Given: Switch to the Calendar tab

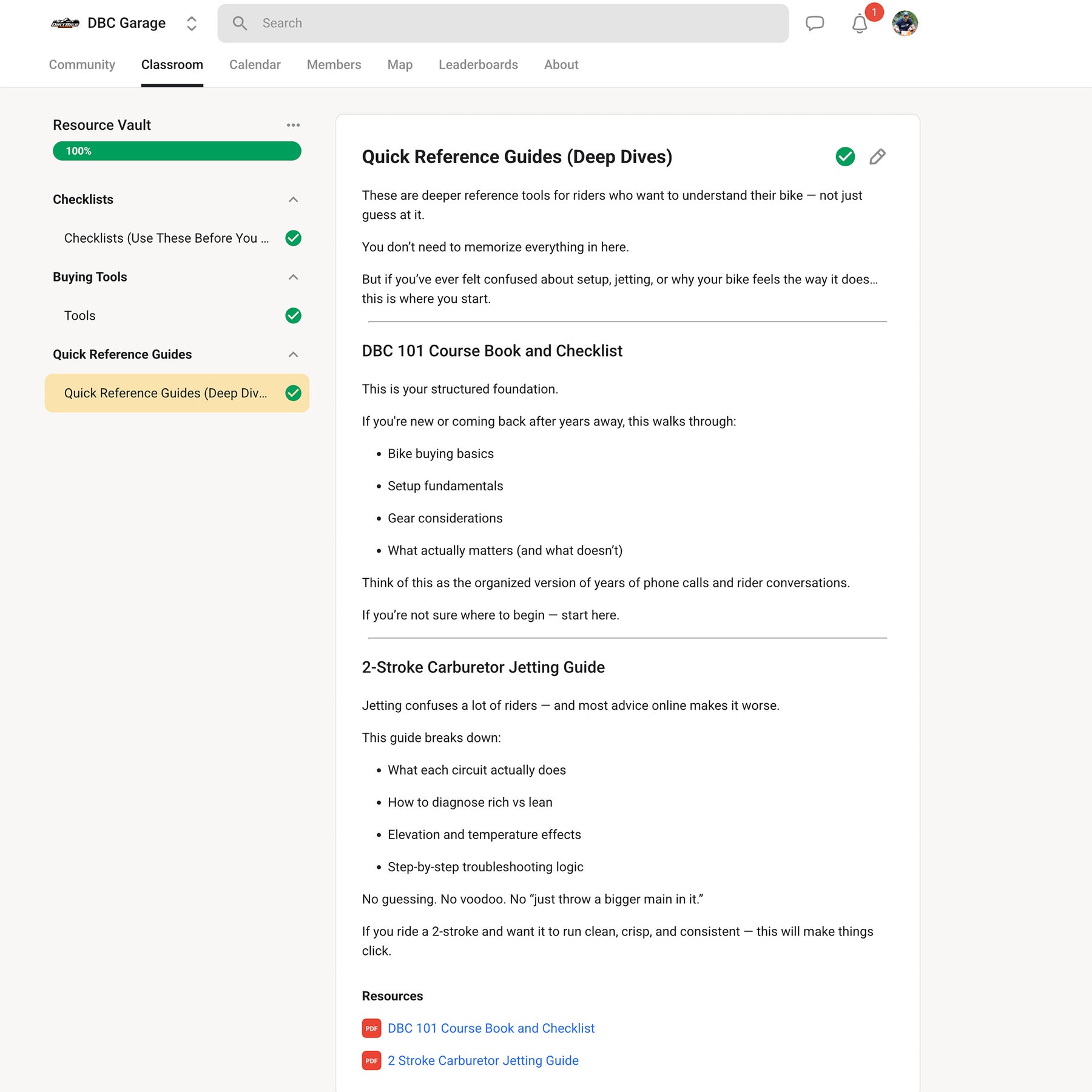Looking at the screenshot, I should point(255,65).
